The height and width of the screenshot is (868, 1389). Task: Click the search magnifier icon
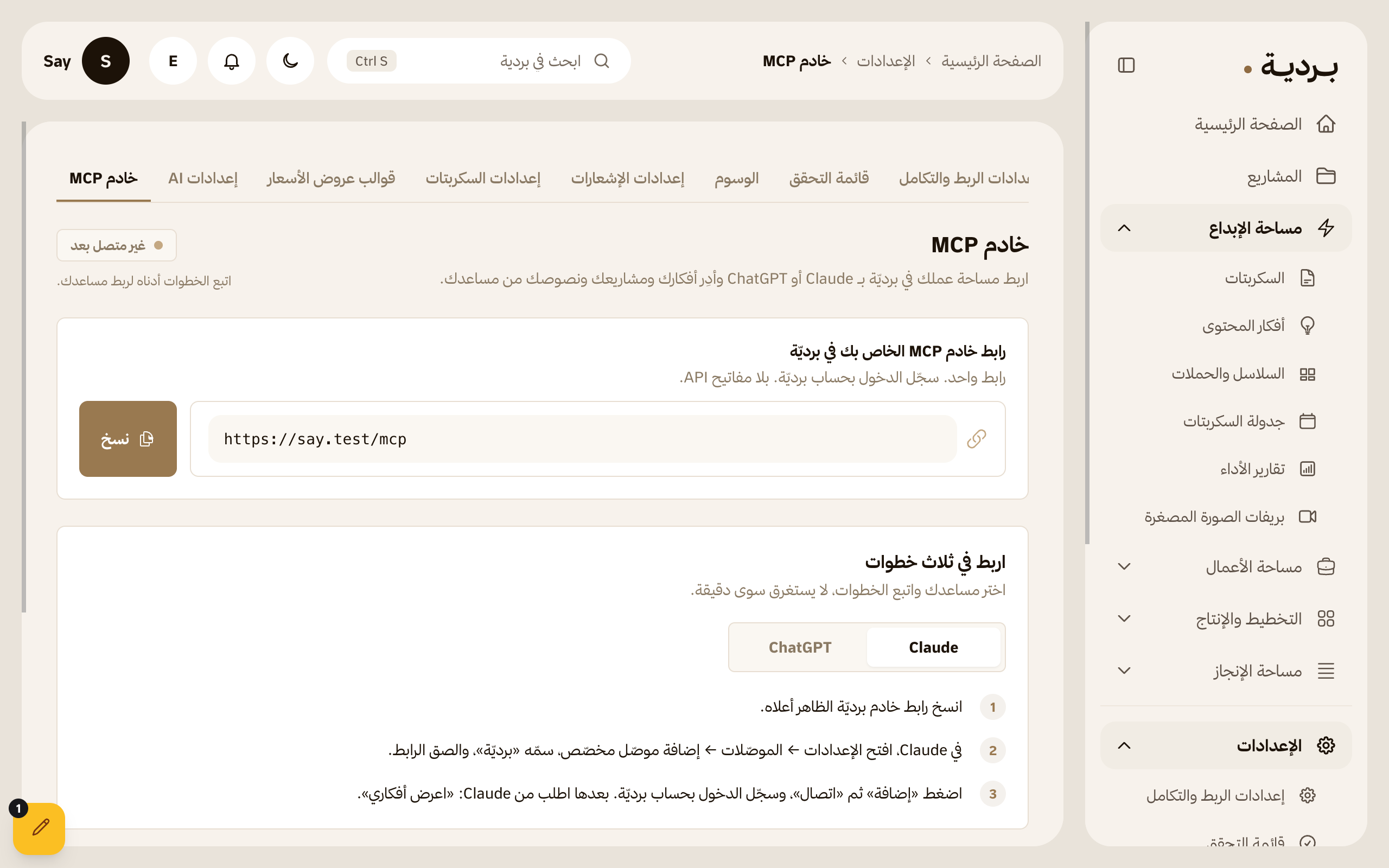point(602,61)
